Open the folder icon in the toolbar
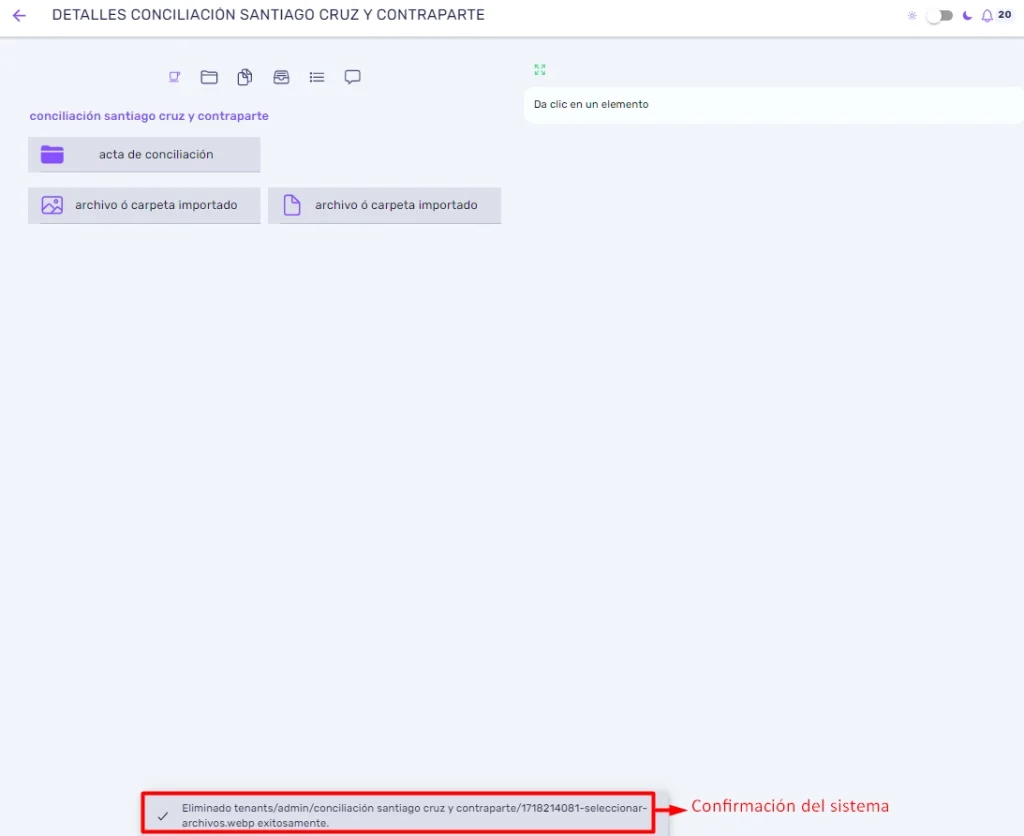The height and width of the screenshot is (836, 1024). point(209,77)
